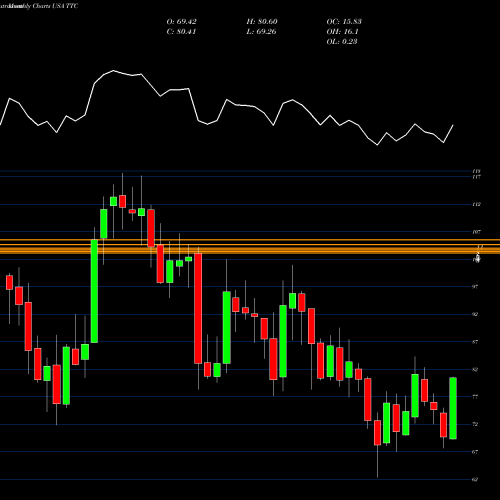Click the end point of the white indicator line

tap(453, 125)
